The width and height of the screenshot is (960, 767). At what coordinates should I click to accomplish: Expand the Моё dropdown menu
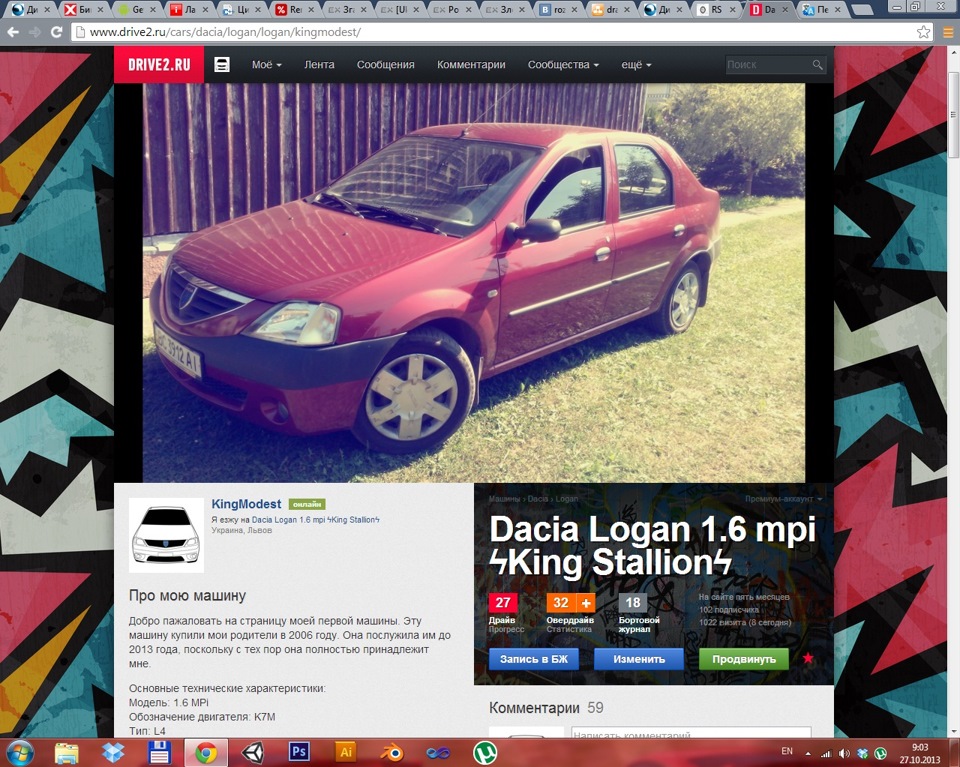tap(266, 64)
